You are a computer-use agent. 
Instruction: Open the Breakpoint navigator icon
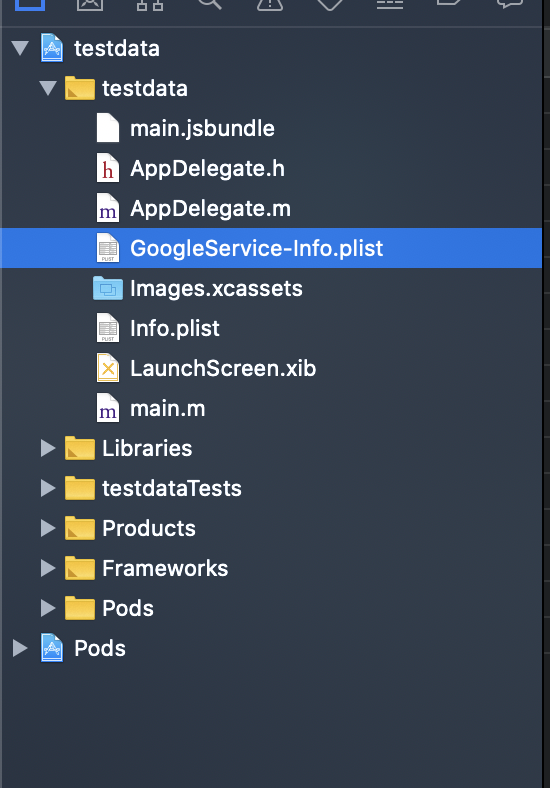[450, 3]
